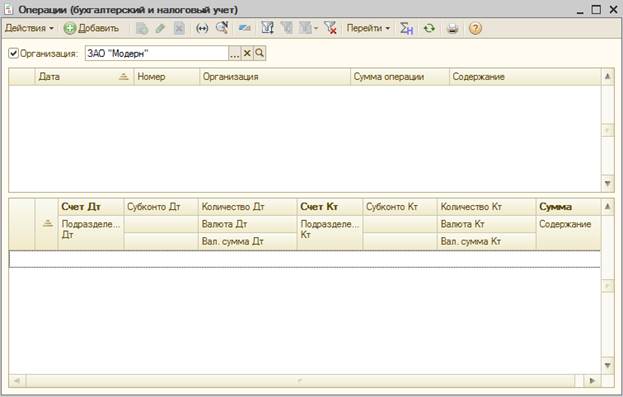Click the operations list vertical scrollbar thumb

pyautogui.click(x=608, y=130)
